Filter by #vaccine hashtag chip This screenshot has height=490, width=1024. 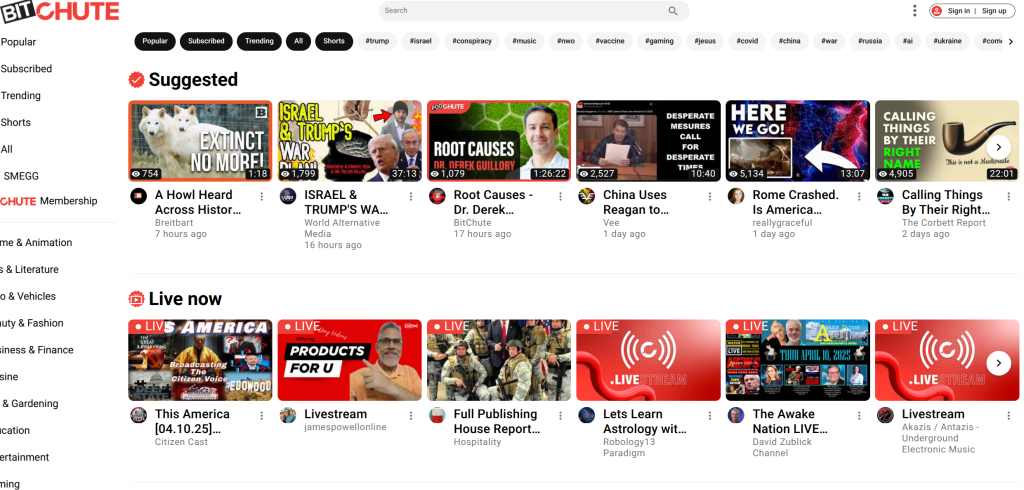coord(609,41)
